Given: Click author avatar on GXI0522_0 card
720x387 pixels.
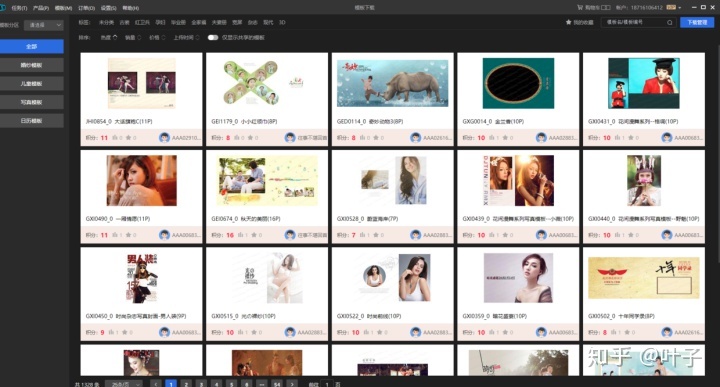Looking at the screenshot, I should (416, 332).
